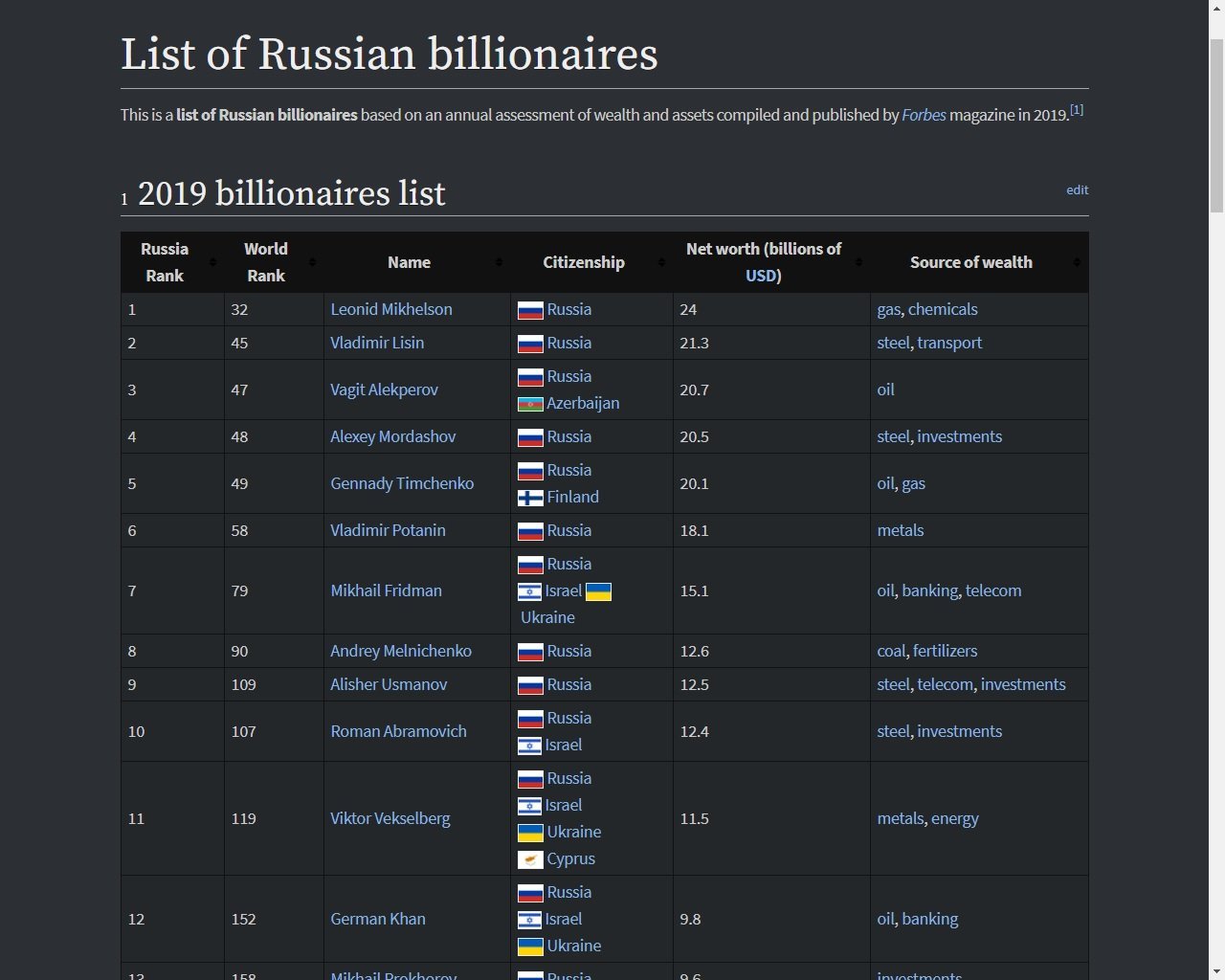
Task: Click the Russia flag icon in Vladimir Potanin's row
Action: [530, 531]
